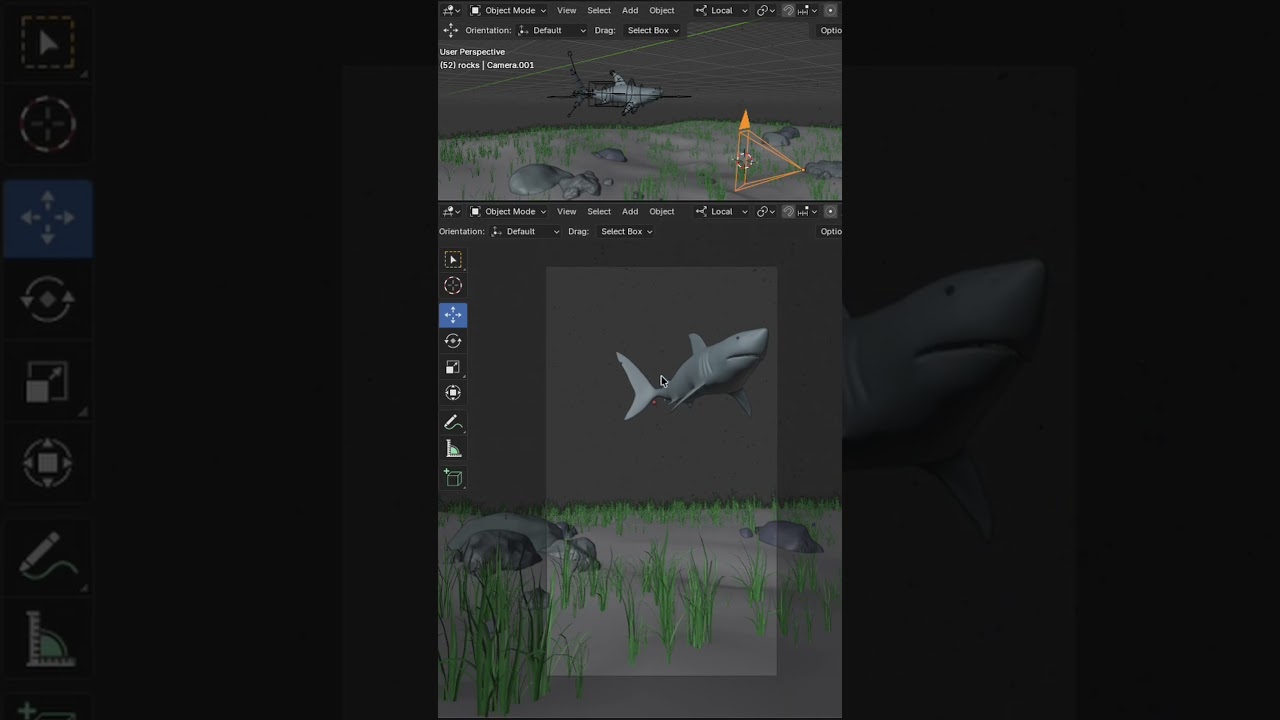Toggle snapping magnet in bottom viewport
Viewport: 1280px width, 720px height.
click(788, 211)
